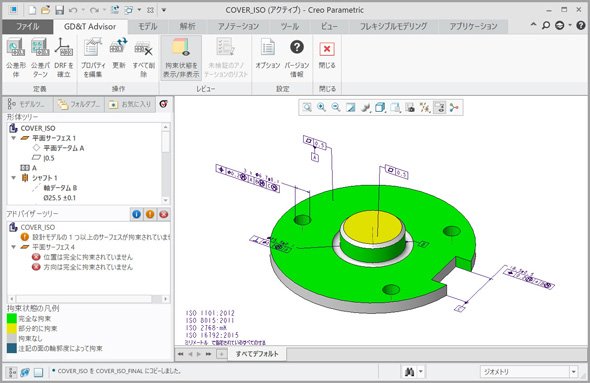Click the DRFを確立 establish DRF tool
The image size is (590, 383).
click(64, 58)
